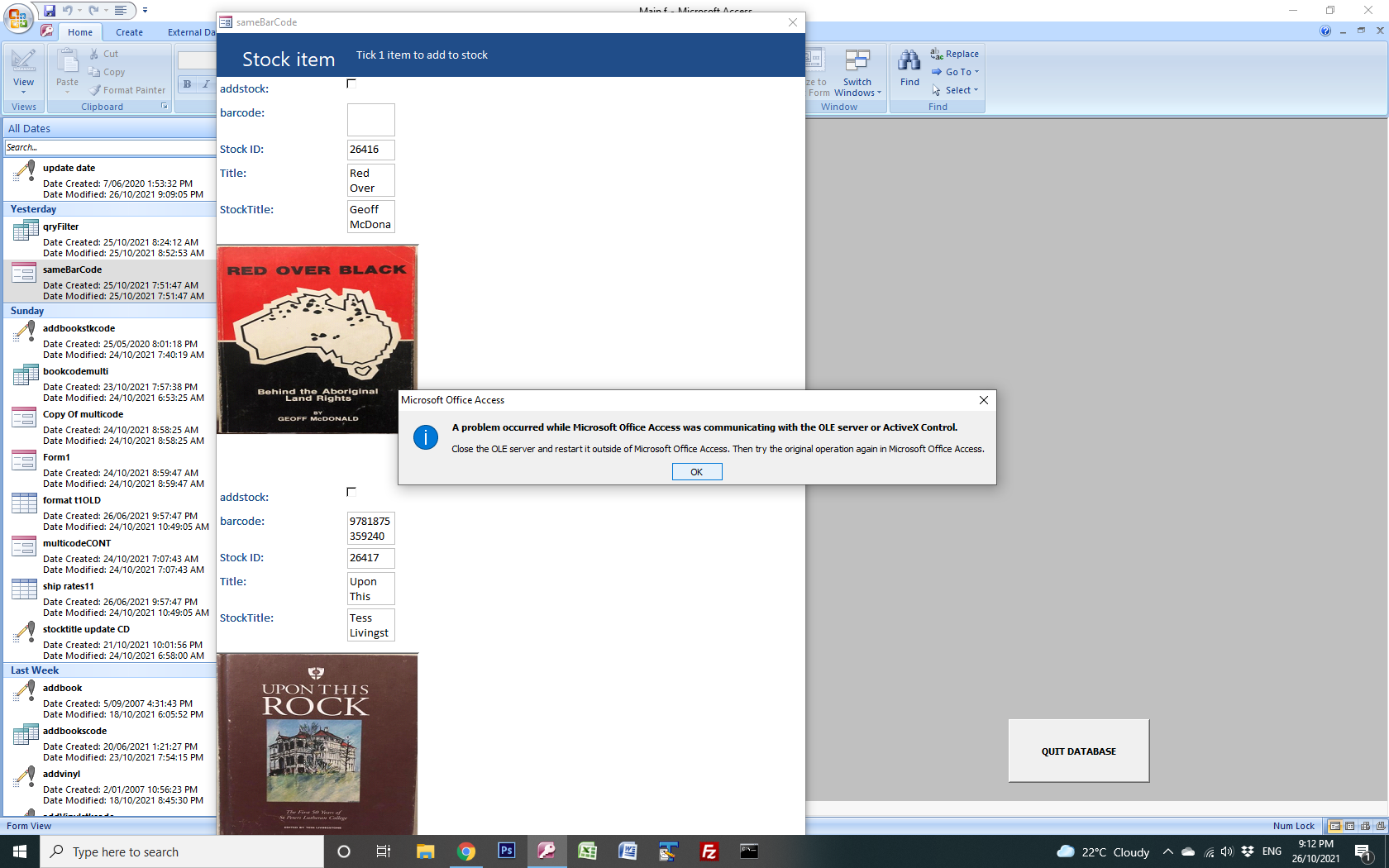Click OK in the Microsoft Office Access dialog
1389x868 pixels.
pos(696,472)
